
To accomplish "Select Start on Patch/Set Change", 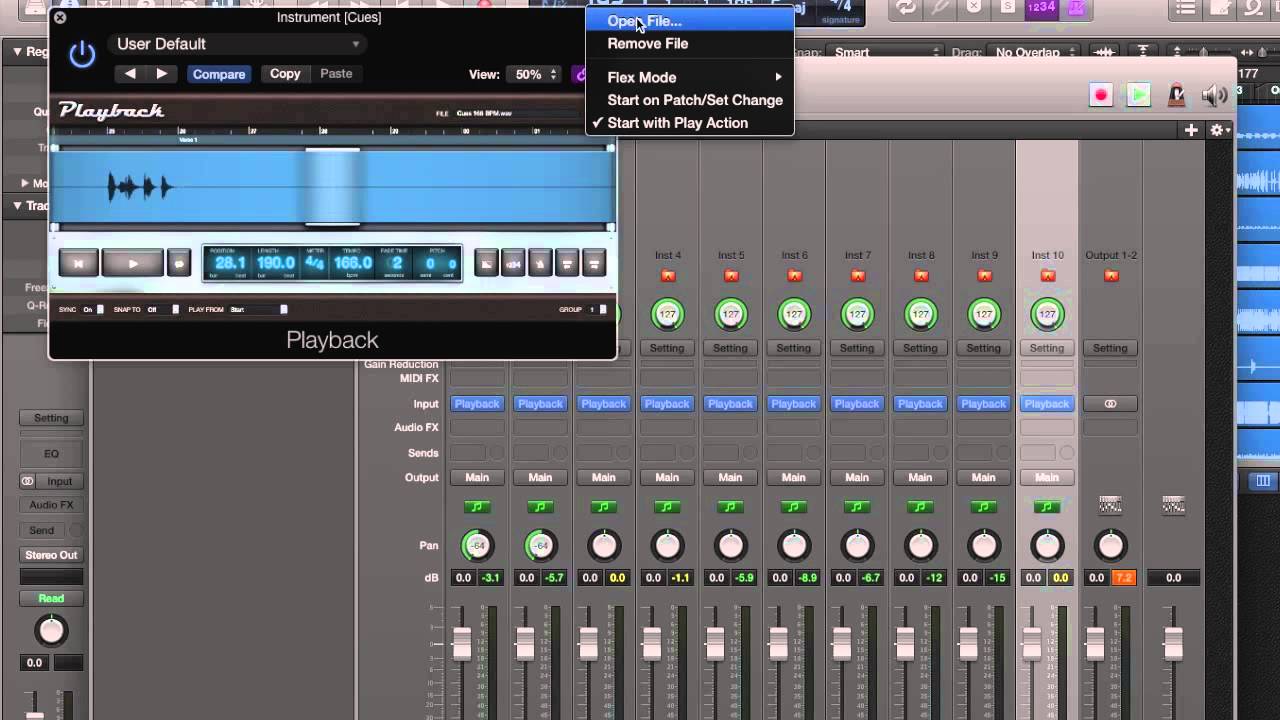I will 690,100.
